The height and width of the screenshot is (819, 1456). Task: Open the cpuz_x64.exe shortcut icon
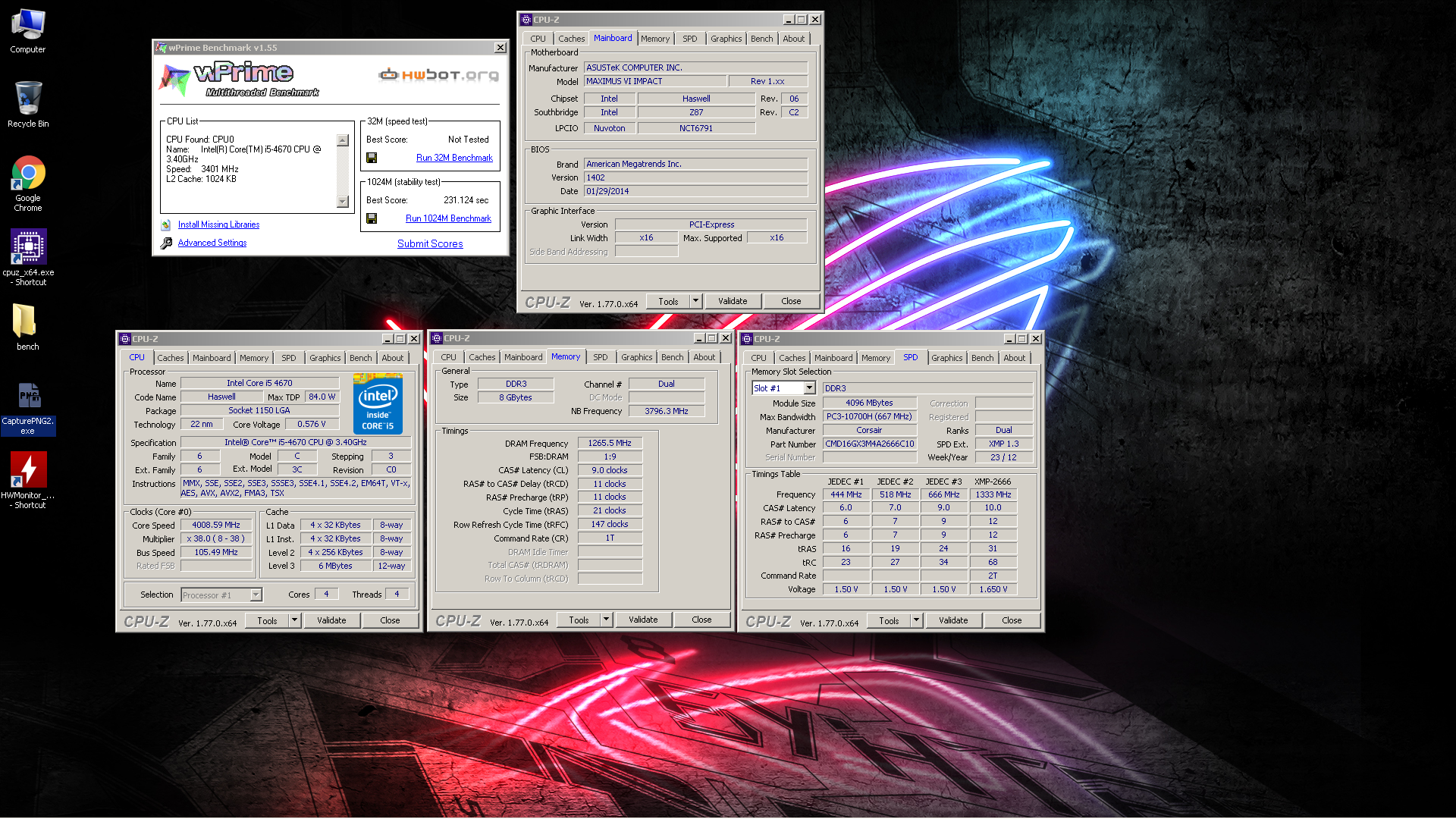pyautogui.click(x=28, y=258)
